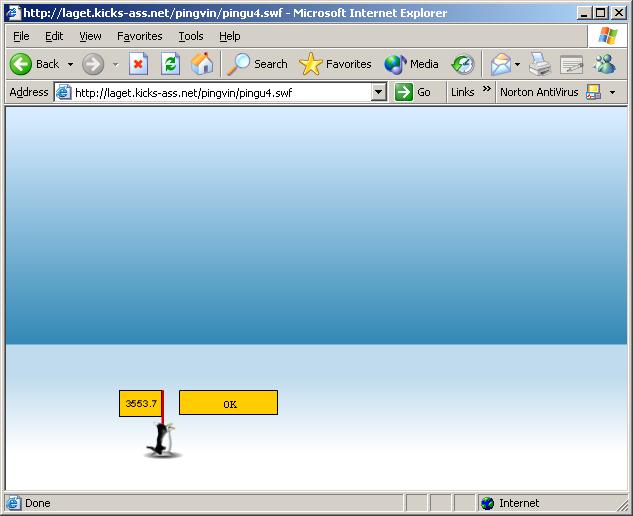This screenshot has height=516, width=633.
Task: Open the History pane icon
Action: (463, 64)
